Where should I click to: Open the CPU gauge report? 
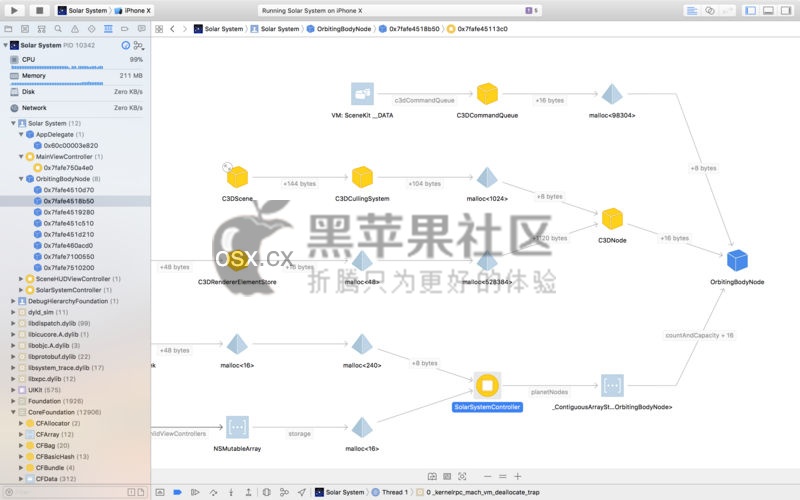(77, 60)
